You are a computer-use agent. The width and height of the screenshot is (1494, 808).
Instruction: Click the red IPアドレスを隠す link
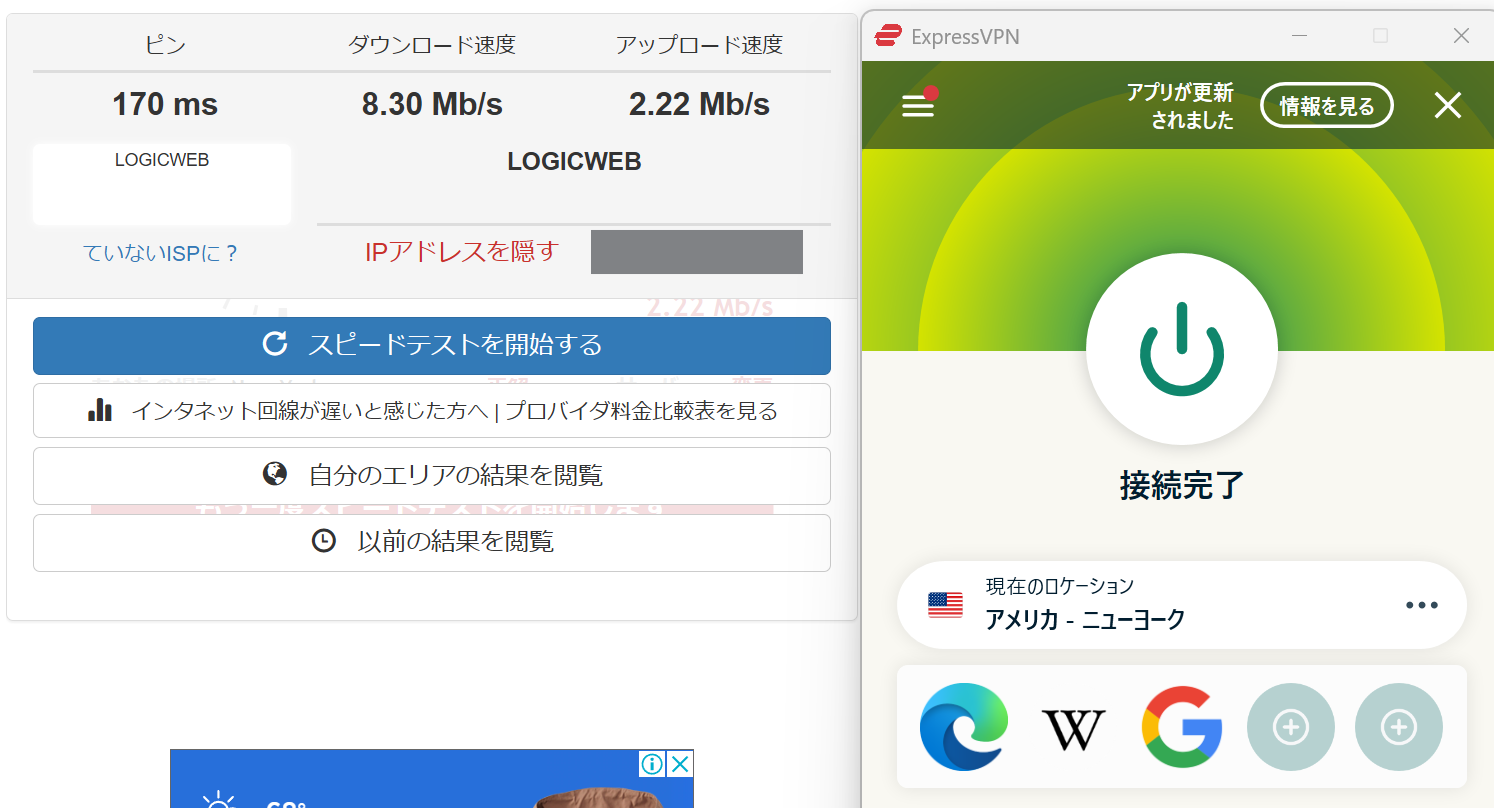(461, 252)
